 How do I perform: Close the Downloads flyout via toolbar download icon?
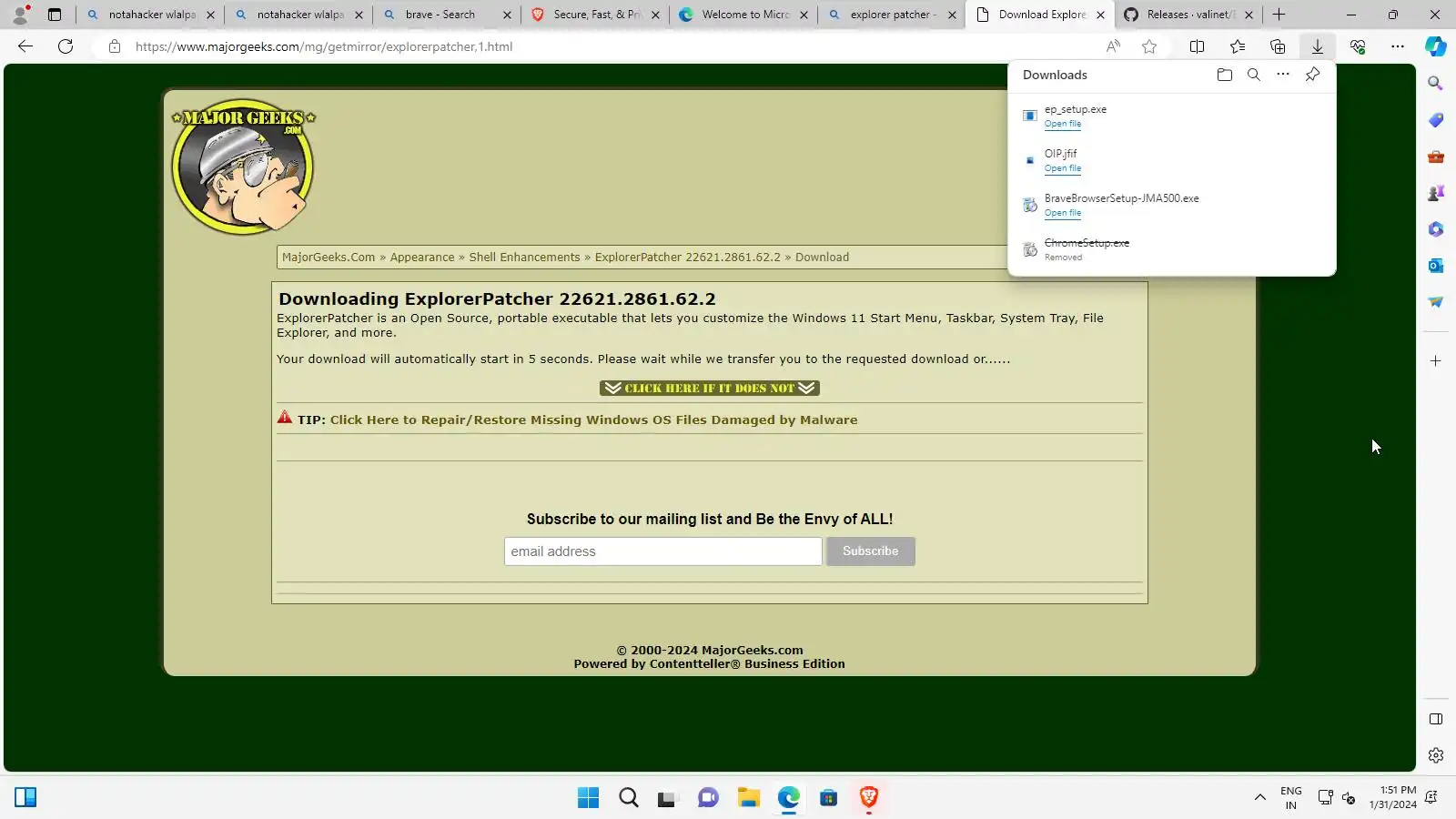(1317, 46)
